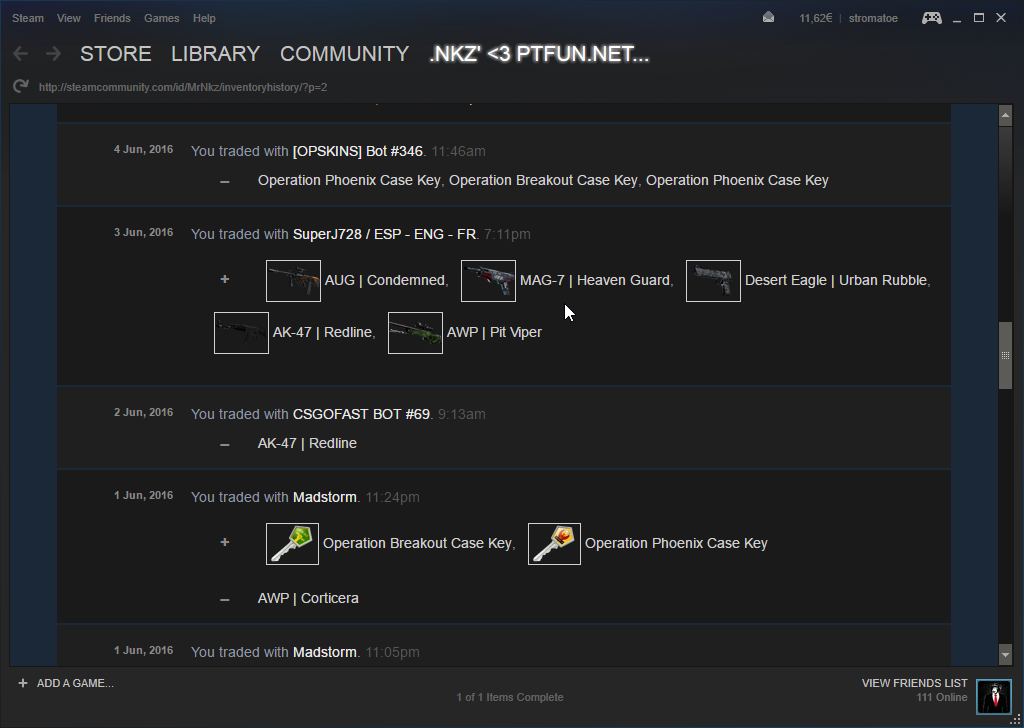The height and width of the screenshot is (728, 1024).
Task: Go to the COMMUNITY section
Action: coord(344,54)
